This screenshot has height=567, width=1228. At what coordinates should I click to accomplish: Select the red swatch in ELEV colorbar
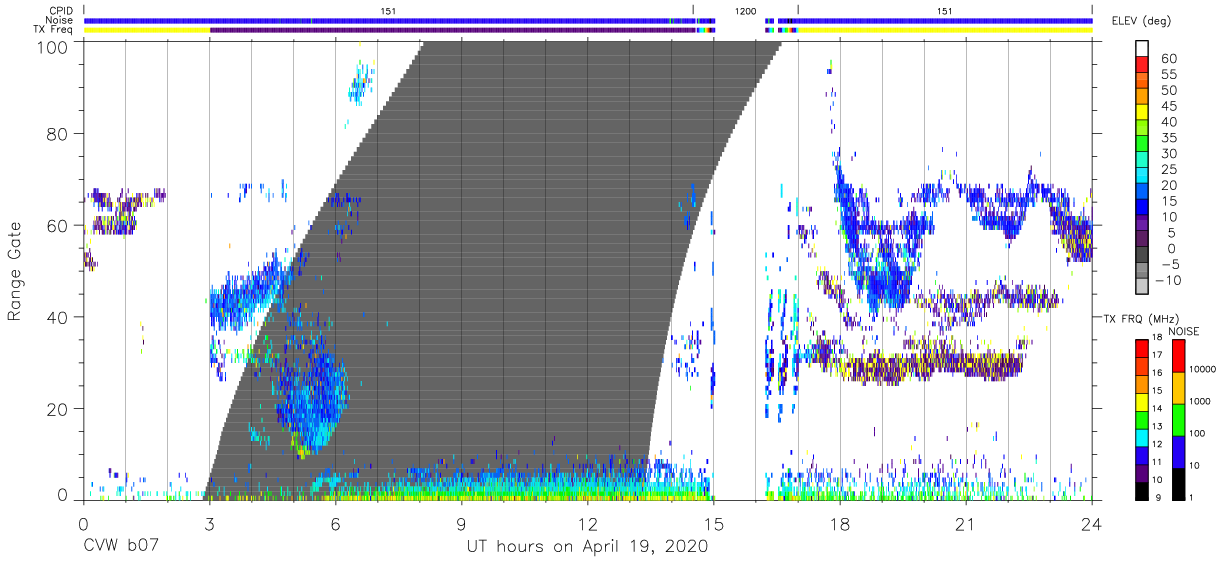(x=1142, y=66)
